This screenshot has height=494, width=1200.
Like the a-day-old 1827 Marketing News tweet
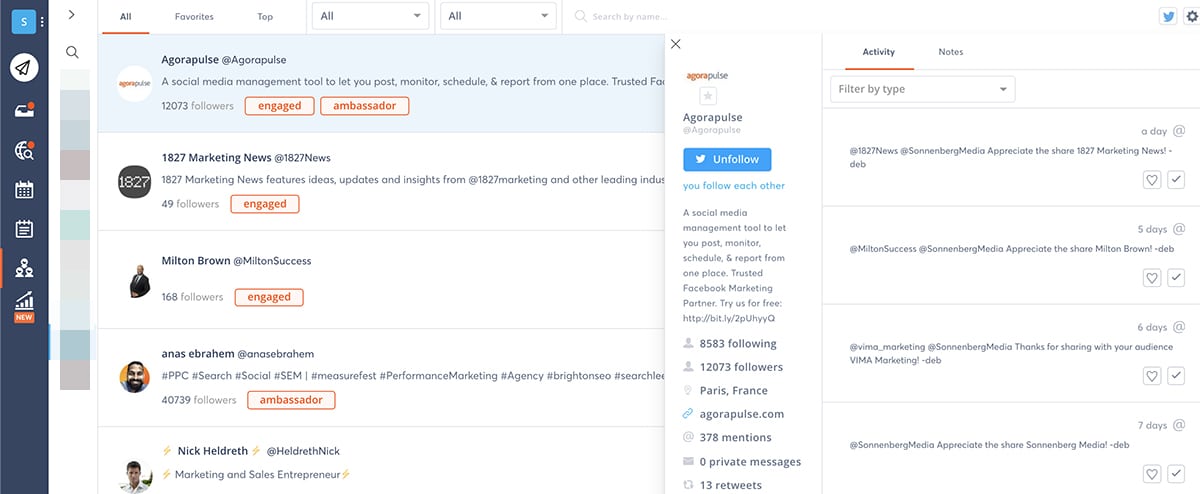click(1152, 180)
